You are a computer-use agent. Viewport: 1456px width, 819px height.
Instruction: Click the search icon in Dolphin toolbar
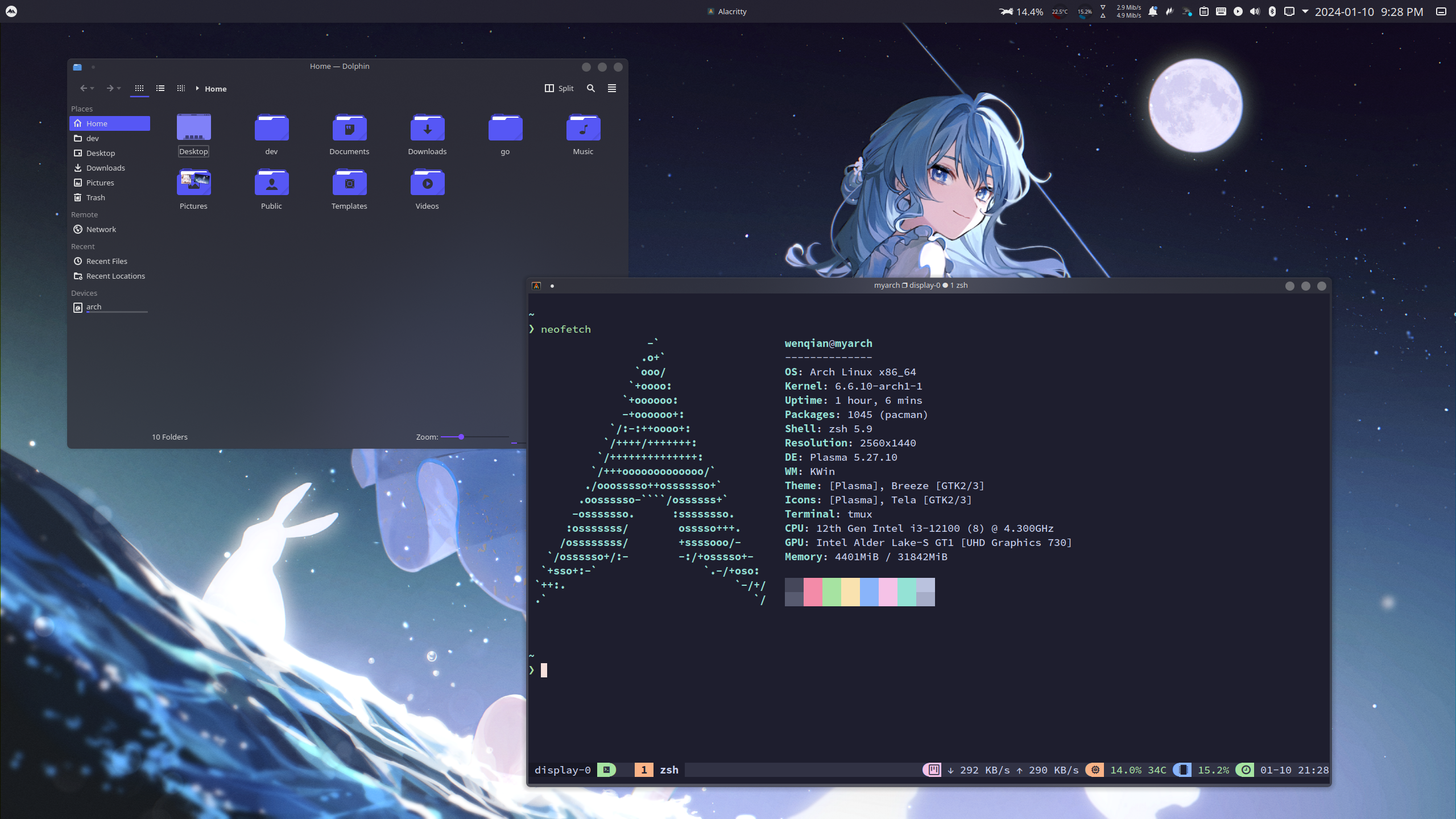tap(591, 88)
